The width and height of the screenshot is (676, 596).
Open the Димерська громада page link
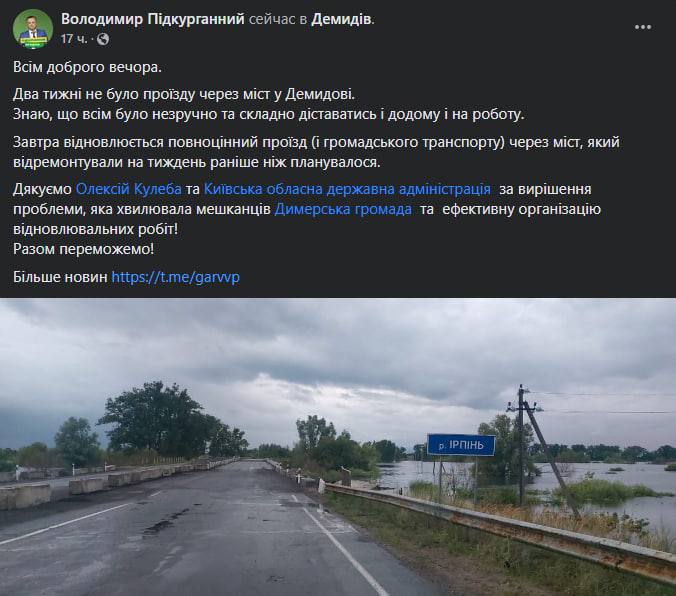(x=343, y=209)
